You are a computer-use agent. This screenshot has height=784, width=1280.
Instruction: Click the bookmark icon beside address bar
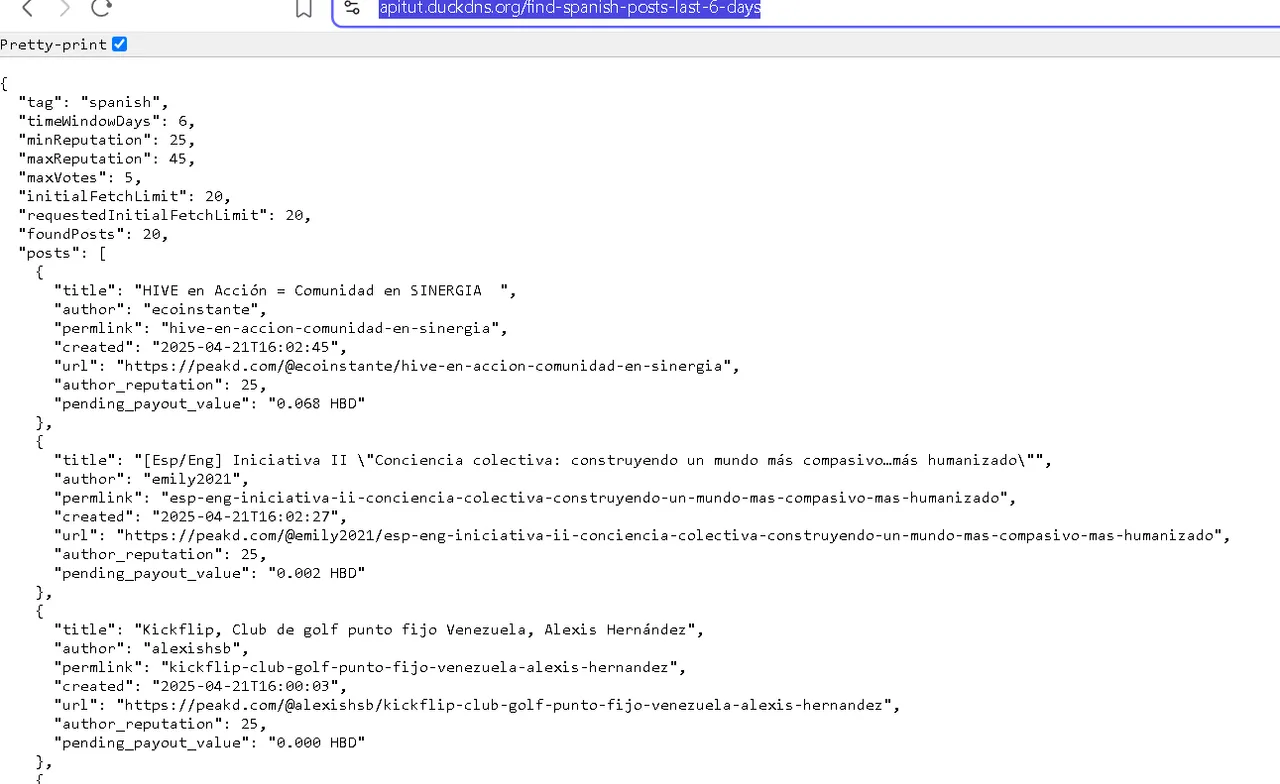304,9
